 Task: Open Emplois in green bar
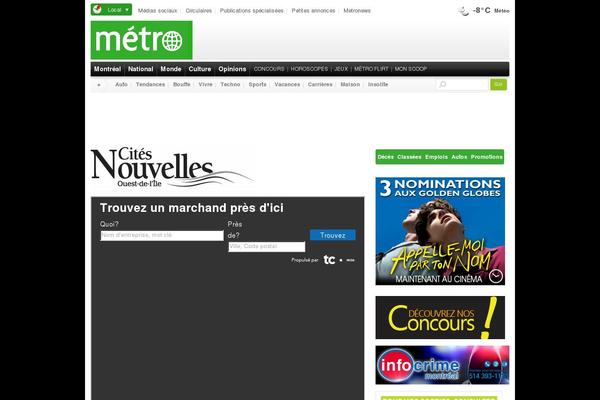point(436,157)
